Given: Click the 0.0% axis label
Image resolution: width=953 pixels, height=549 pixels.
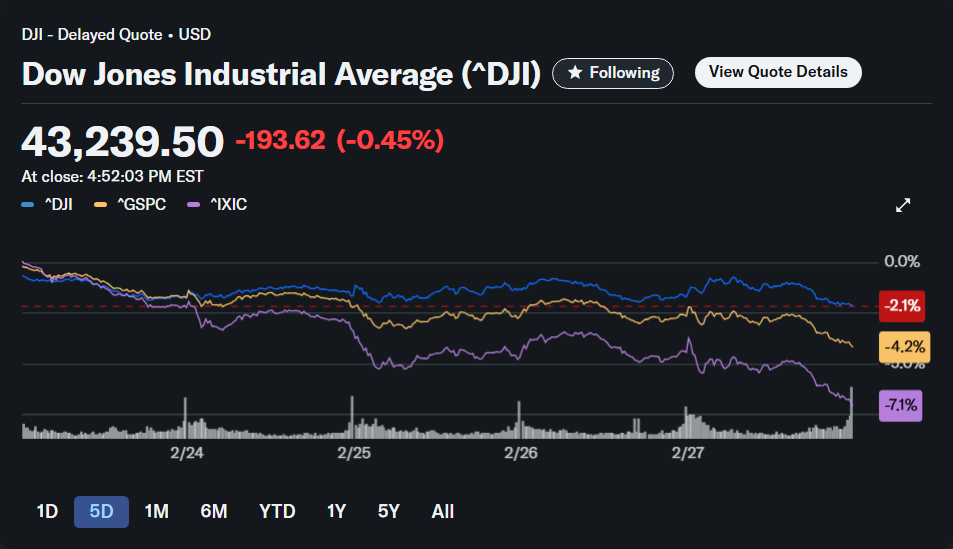Looking at the screenshot, I should 902,262.
